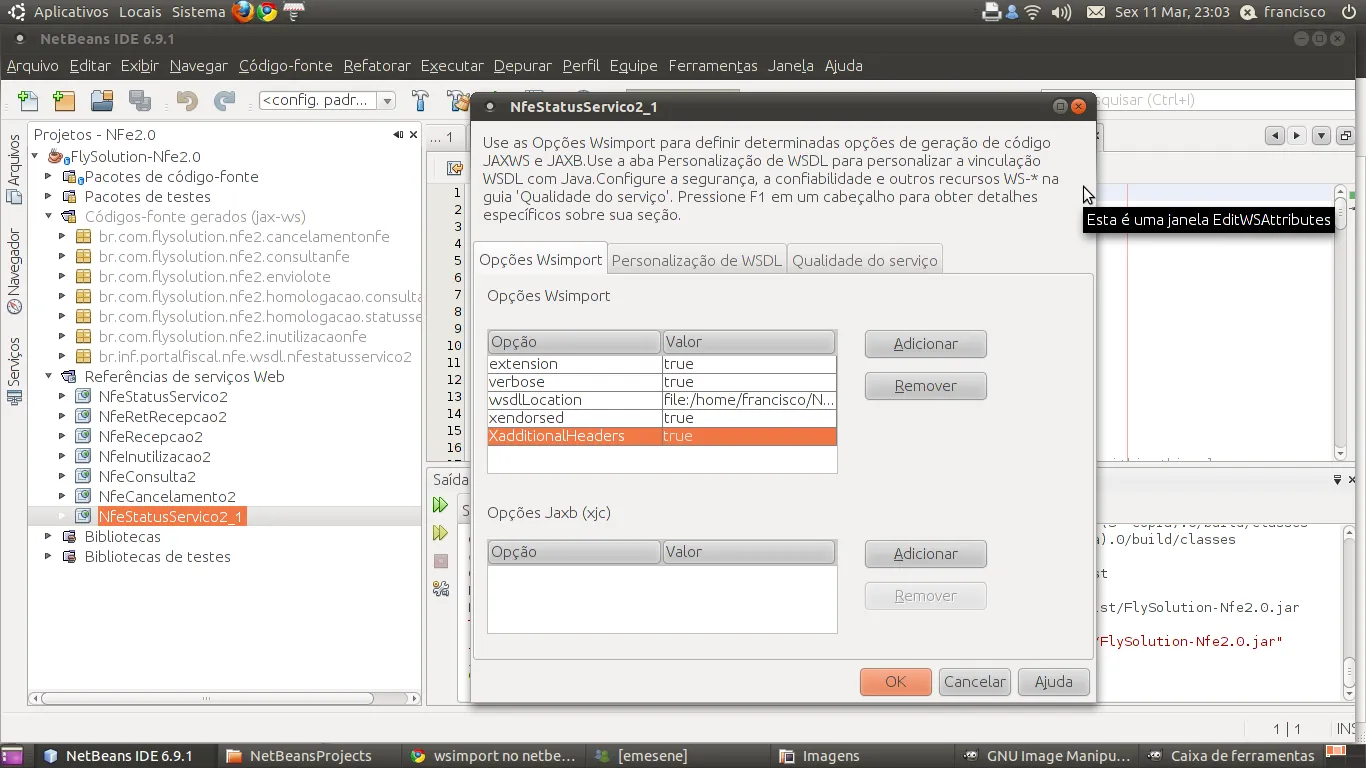Select the xendorsed option row
This screenshot has height=768, width=1366.
coord(662,418)
